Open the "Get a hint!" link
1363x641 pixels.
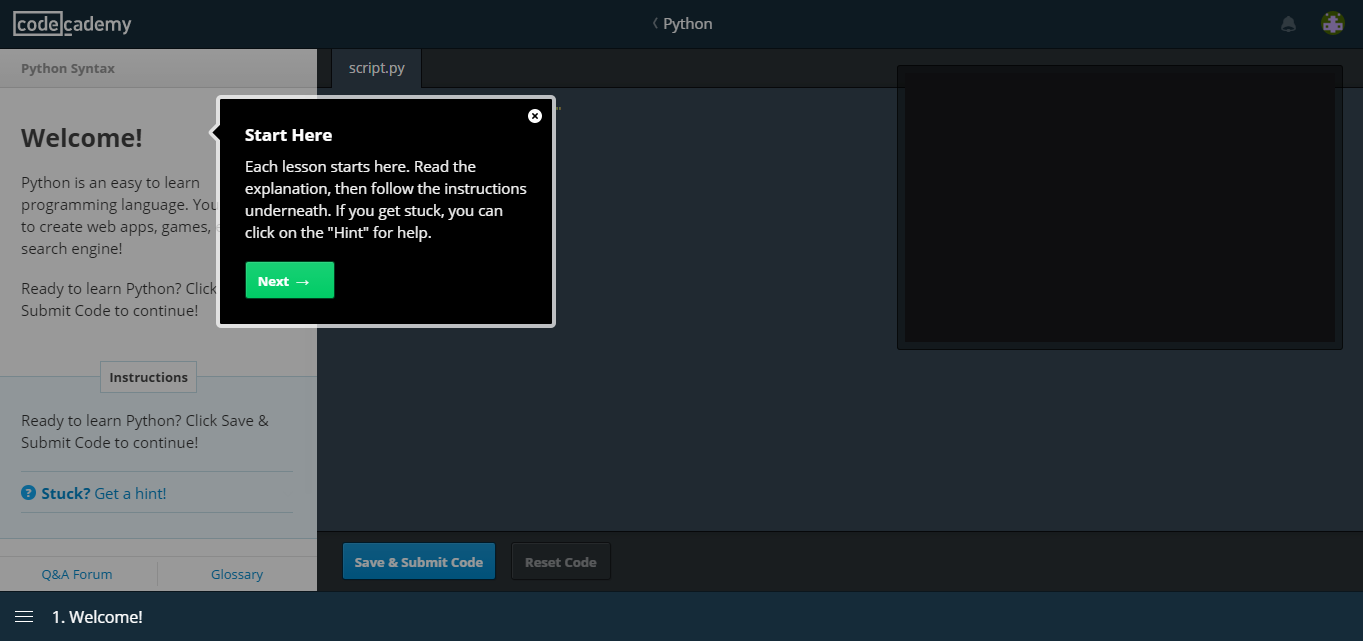click(130, 493)
